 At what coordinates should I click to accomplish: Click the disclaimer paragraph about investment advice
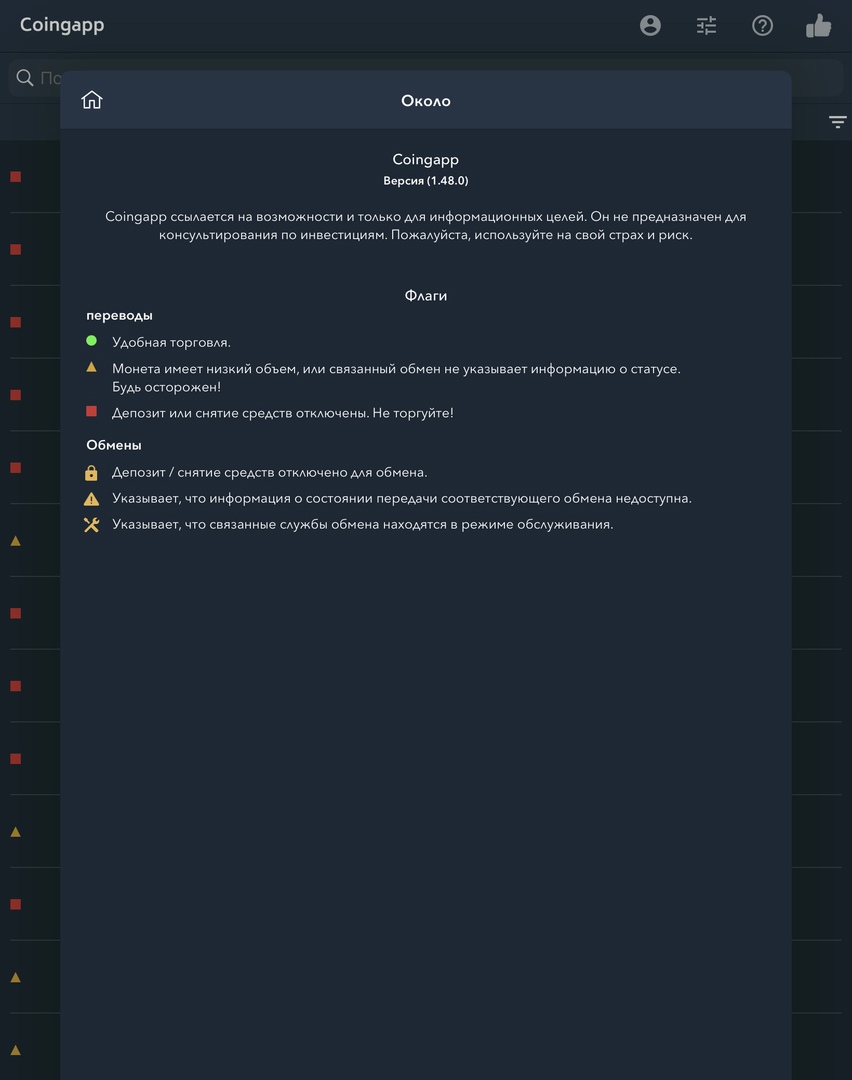point(426,225)
